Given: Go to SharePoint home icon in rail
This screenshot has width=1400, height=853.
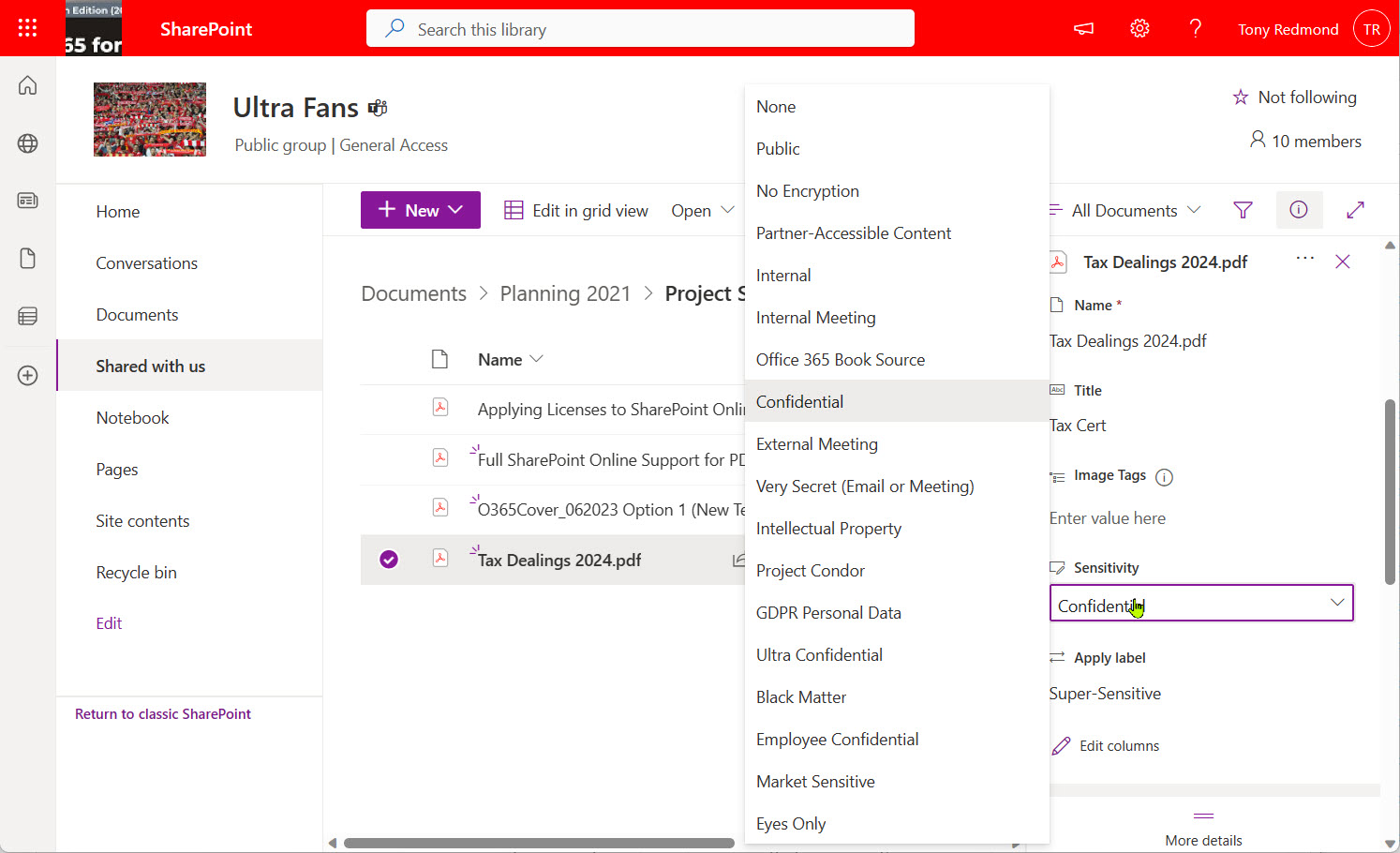Looking at the screenshot, I should [x=28, y=85].
